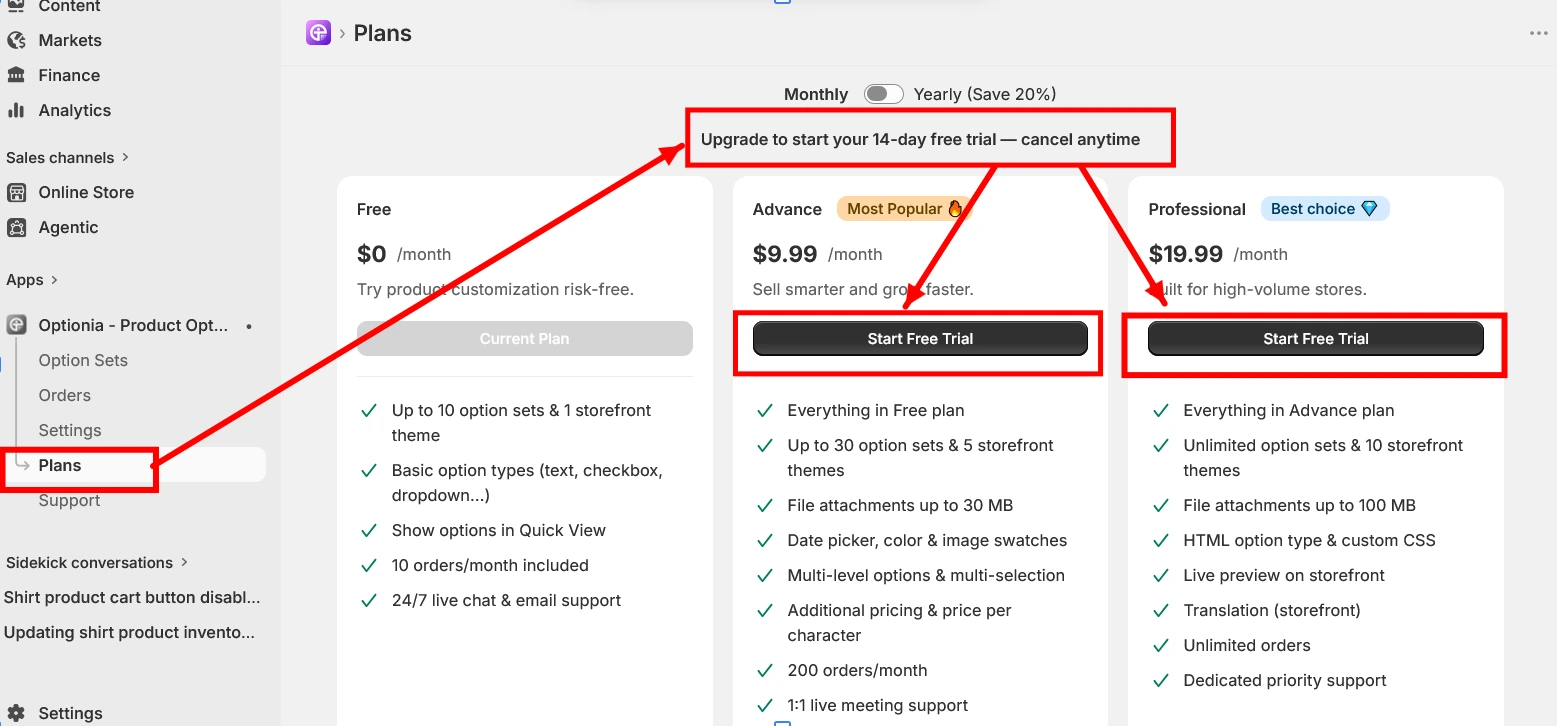The image size is (1557, 726).
Task: Click the Yearly (Save 20%) label
Action: point(985,94)
